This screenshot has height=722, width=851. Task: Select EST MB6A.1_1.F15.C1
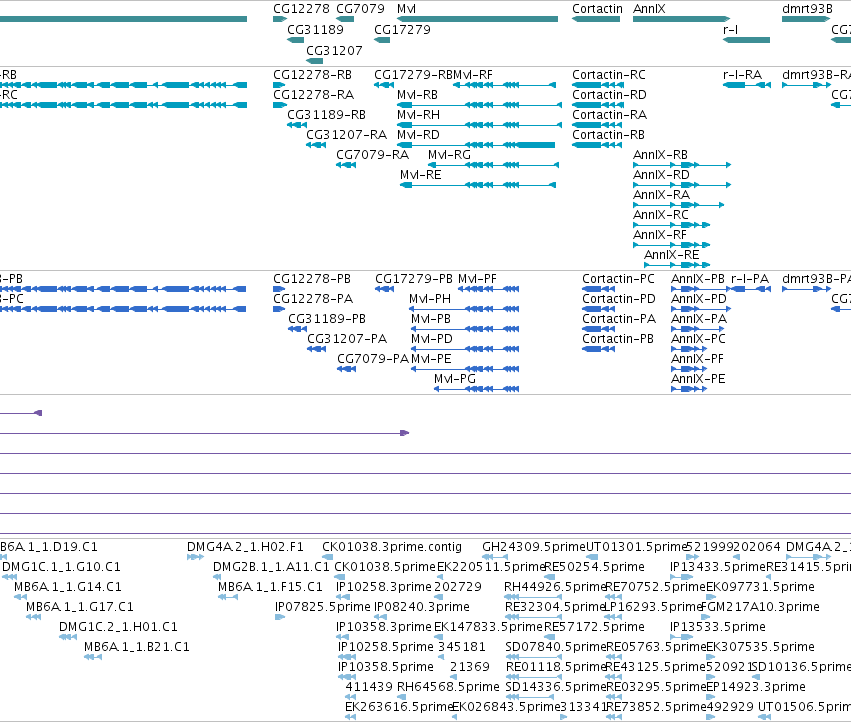tap(270, 587)
